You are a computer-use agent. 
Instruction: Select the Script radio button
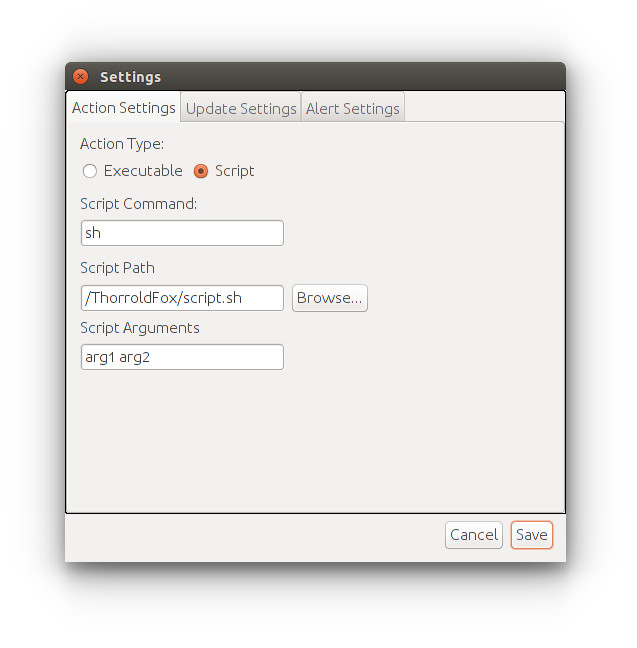pyautogui.click(x=201, y=171)
